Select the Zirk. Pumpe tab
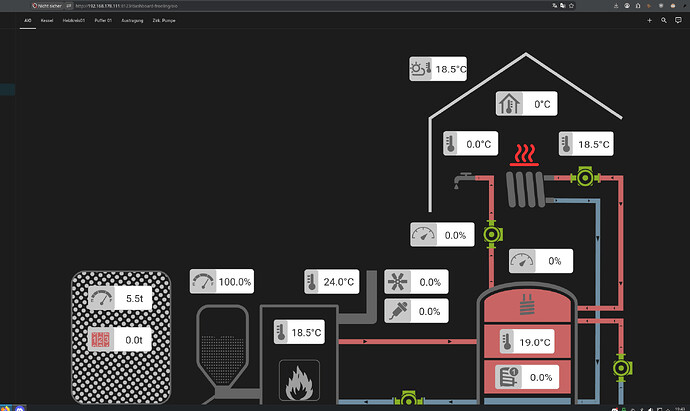 (x=164, y=21)
